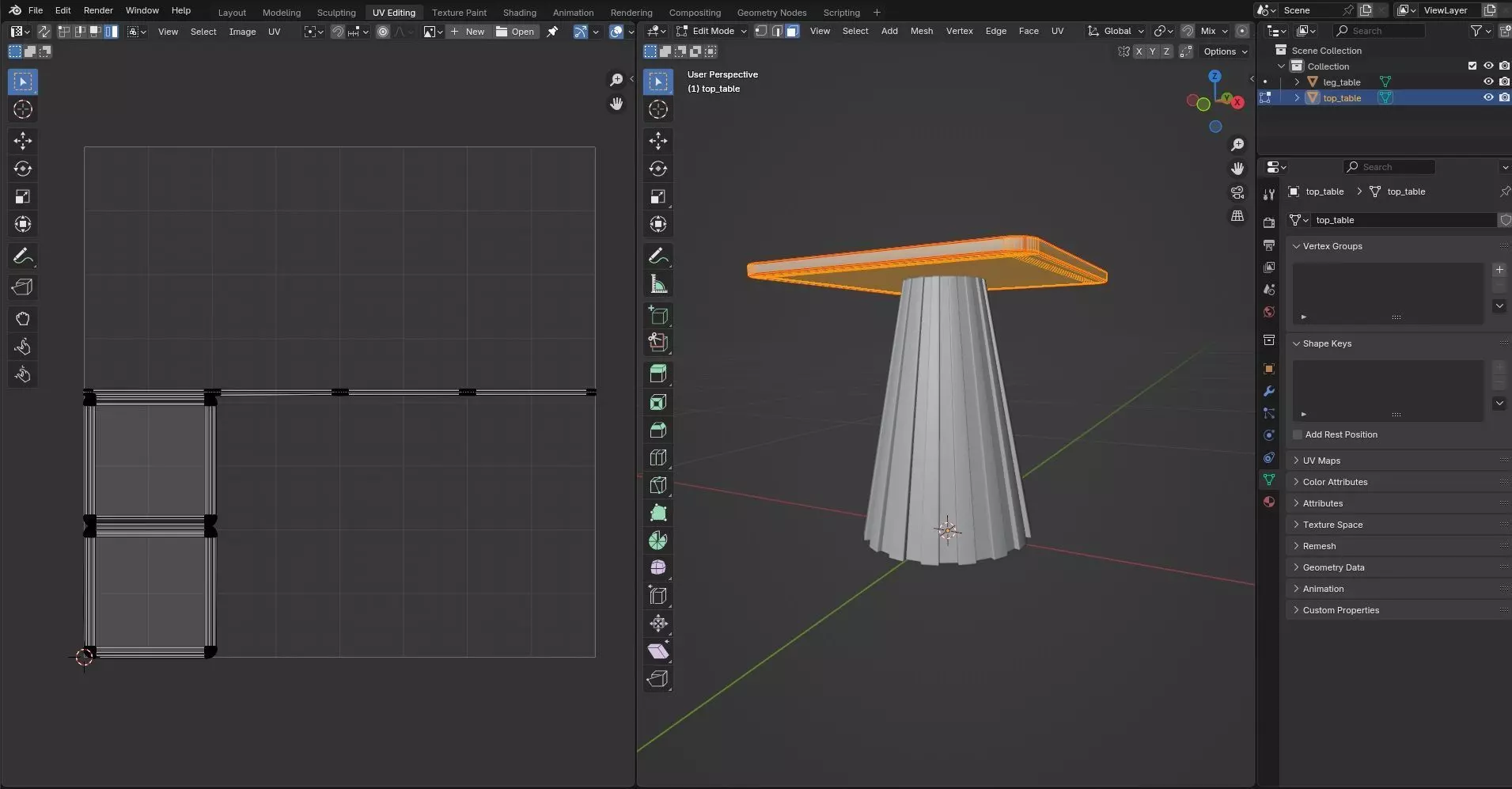Click Open image button in UV editor
The height and width of the screenshot is (789, 1512).
(515, 32)
